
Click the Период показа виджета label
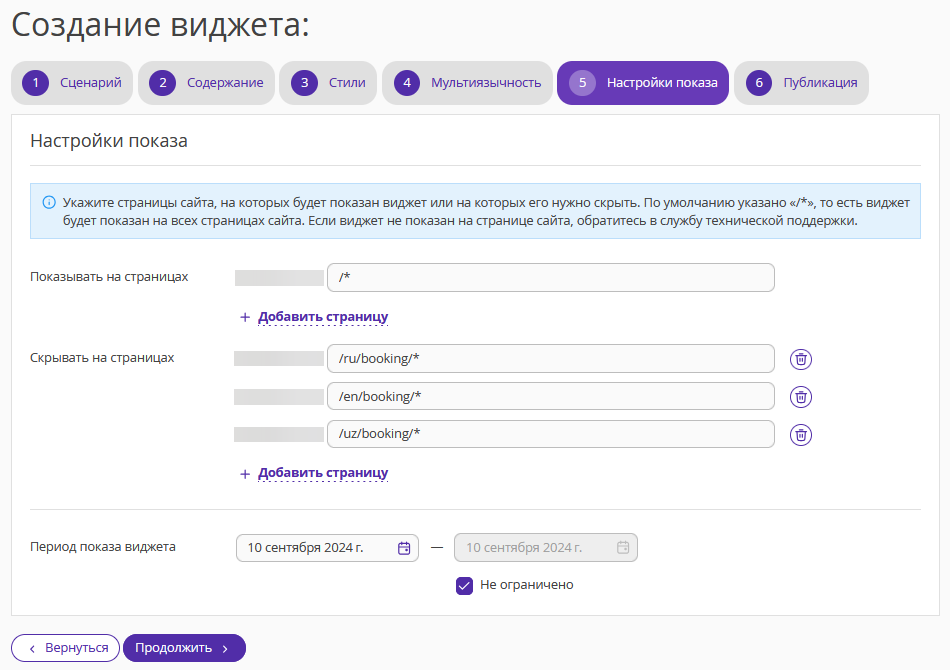pyautogui.click(x=103, y=547)
